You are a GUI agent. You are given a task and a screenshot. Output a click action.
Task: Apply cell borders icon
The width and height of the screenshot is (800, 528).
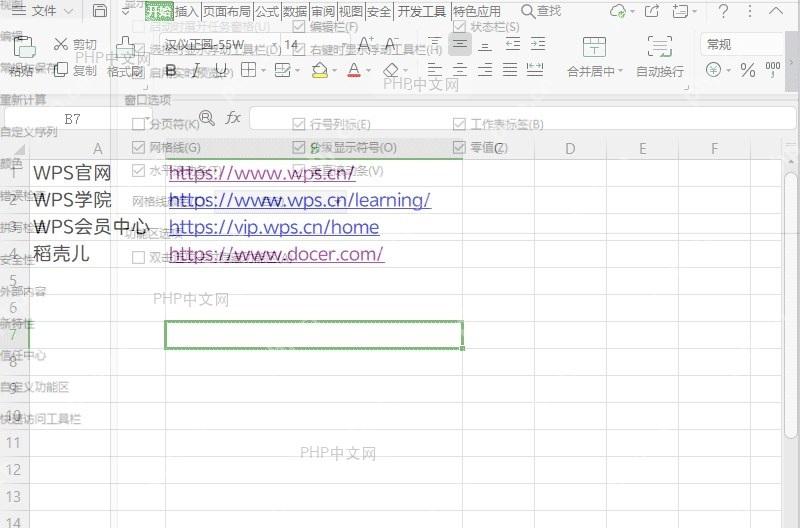click(x=248, y=69)
